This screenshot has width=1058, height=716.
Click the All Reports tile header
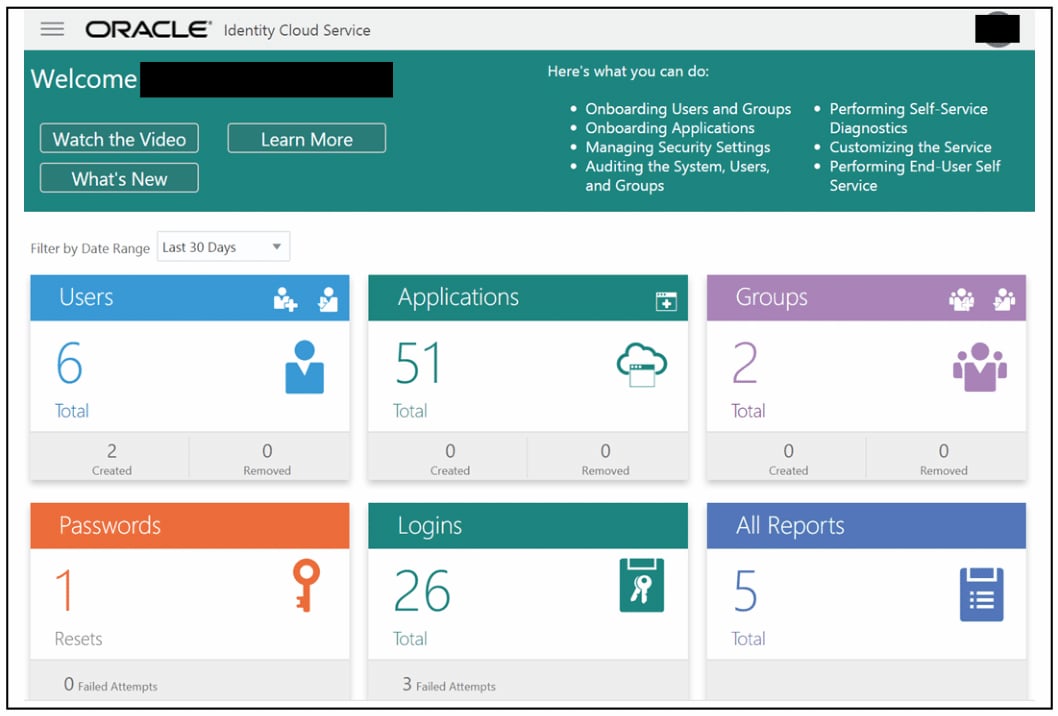[x=866, y=526]
